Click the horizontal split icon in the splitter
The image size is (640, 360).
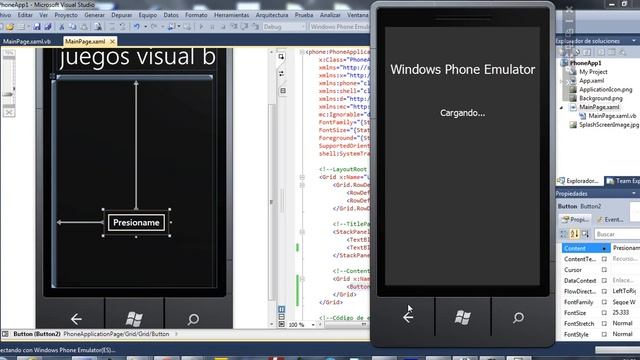283,91
